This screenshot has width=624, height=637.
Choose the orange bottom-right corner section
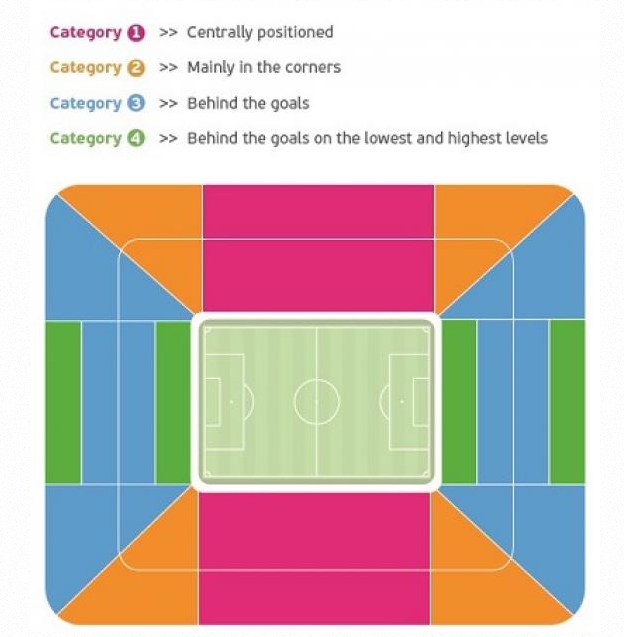point(495,575)
